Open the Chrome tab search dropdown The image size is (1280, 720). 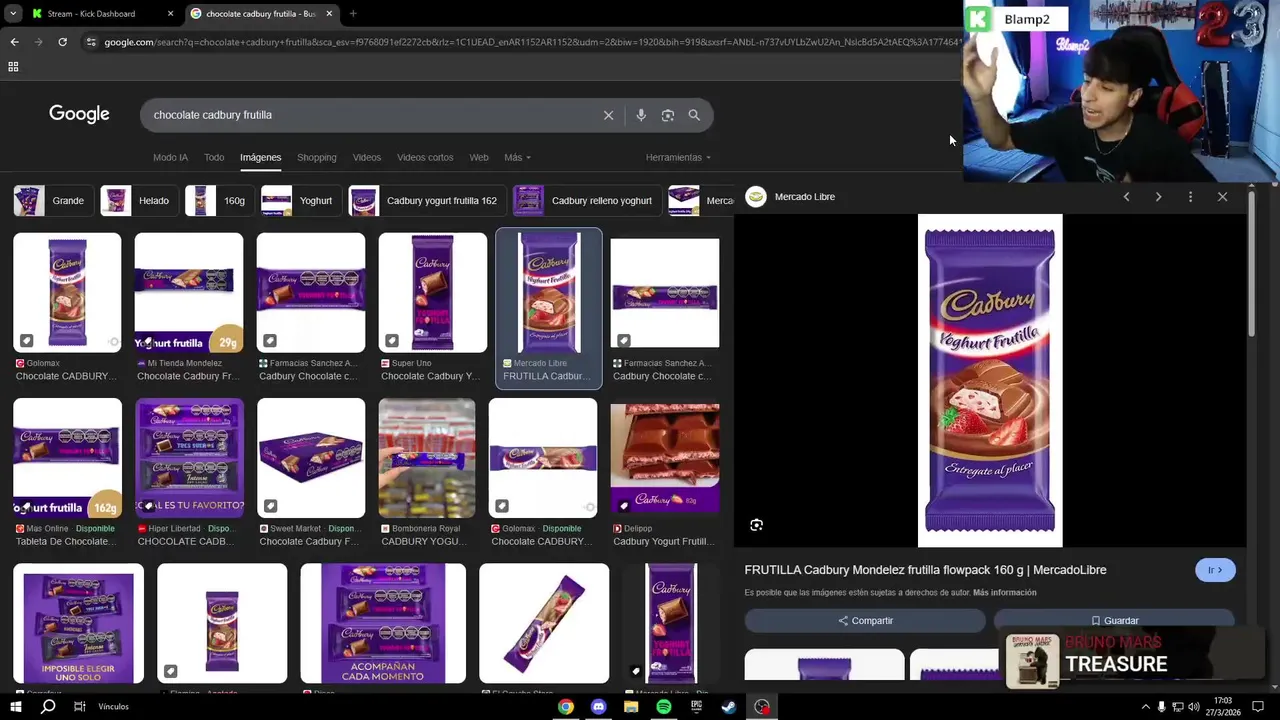point(12,14)
